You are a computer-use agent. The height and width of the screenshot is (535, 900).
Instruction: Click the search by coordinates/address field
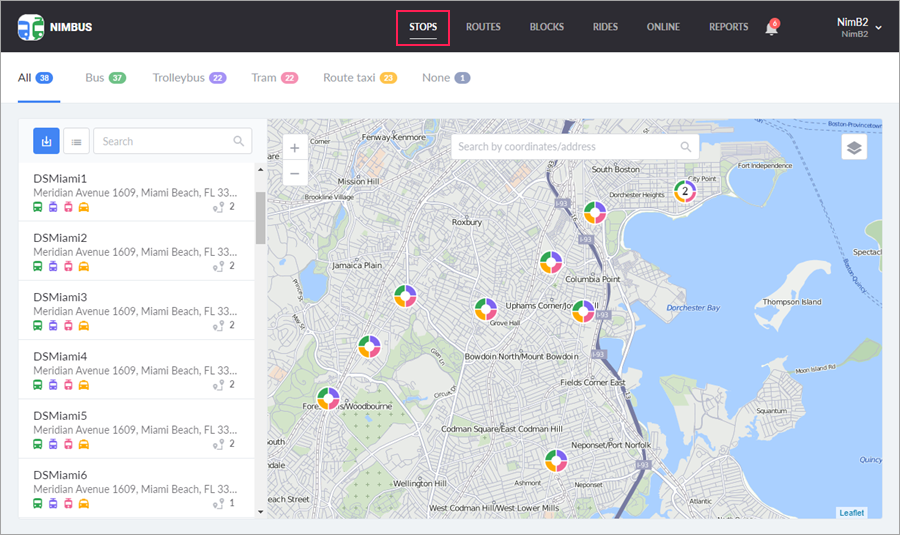click(565, 147)
